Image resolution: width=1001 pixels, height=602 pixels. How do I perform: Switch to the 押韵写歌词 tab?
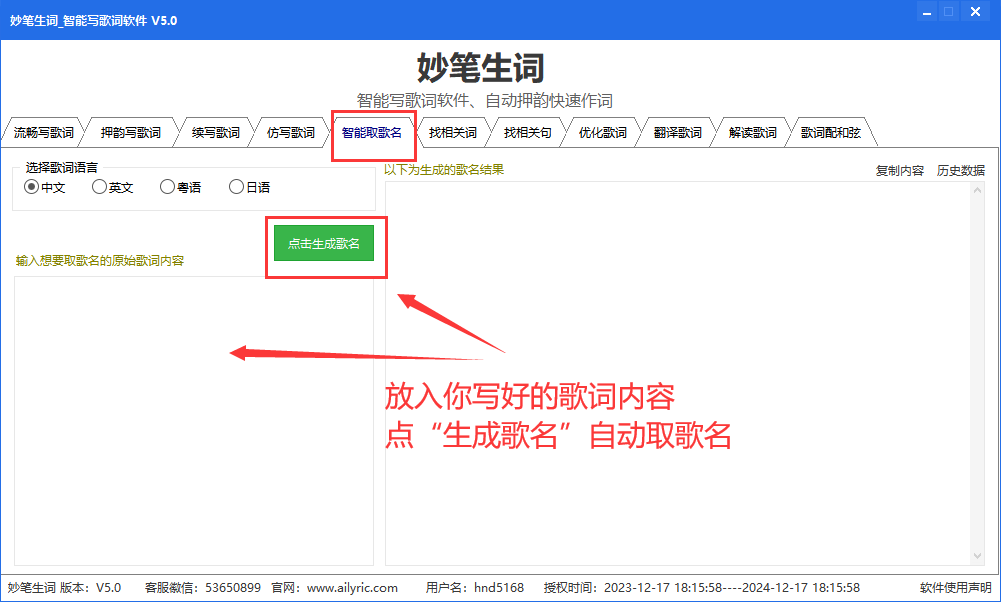pyautogui.click(x=130, y=133)
